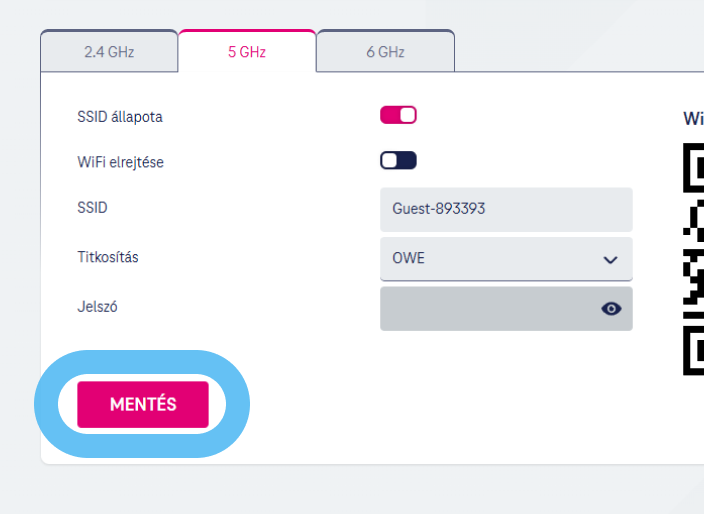
Task: Click the "SSID" field label
Action: click(92, 208)
